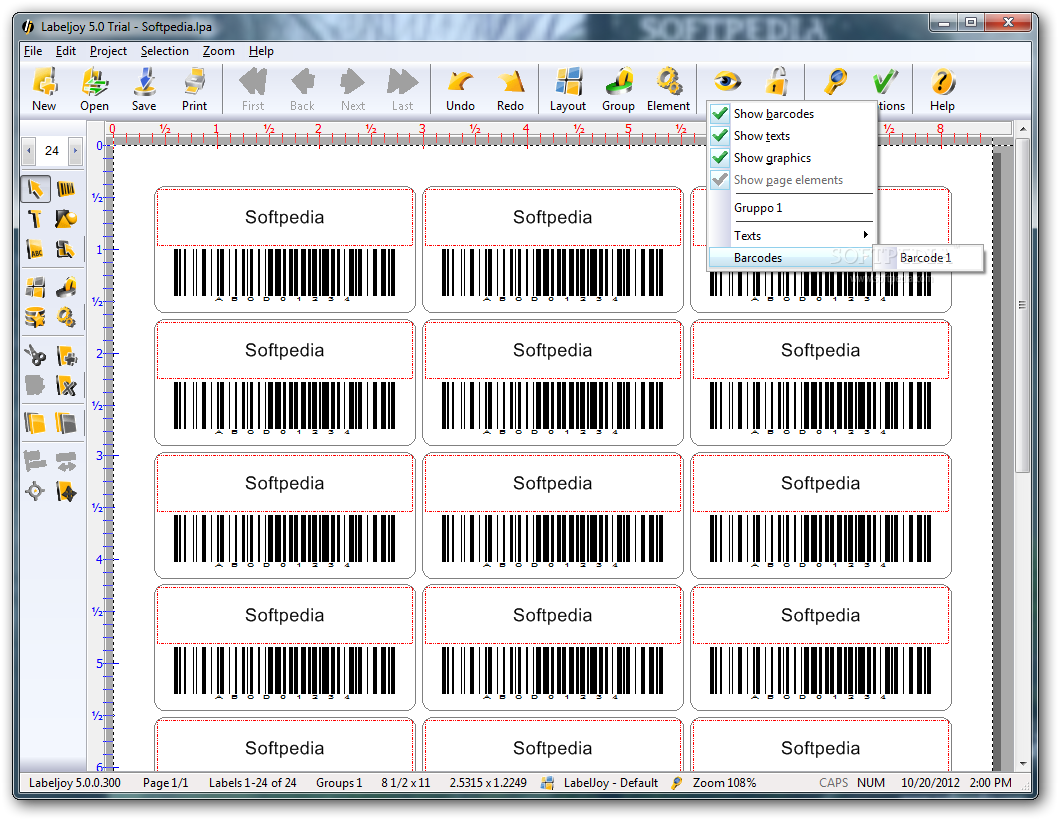Click the move arrows element icon
The image size is (1059, 820).
[66, 492]
